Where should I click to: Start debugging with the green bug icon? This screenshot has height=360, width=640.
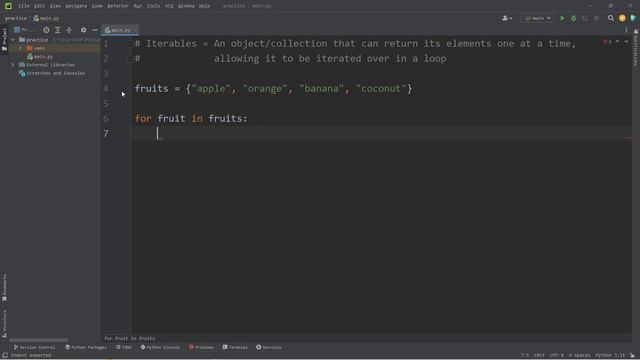pyautogui.click(x=573, y=18)
